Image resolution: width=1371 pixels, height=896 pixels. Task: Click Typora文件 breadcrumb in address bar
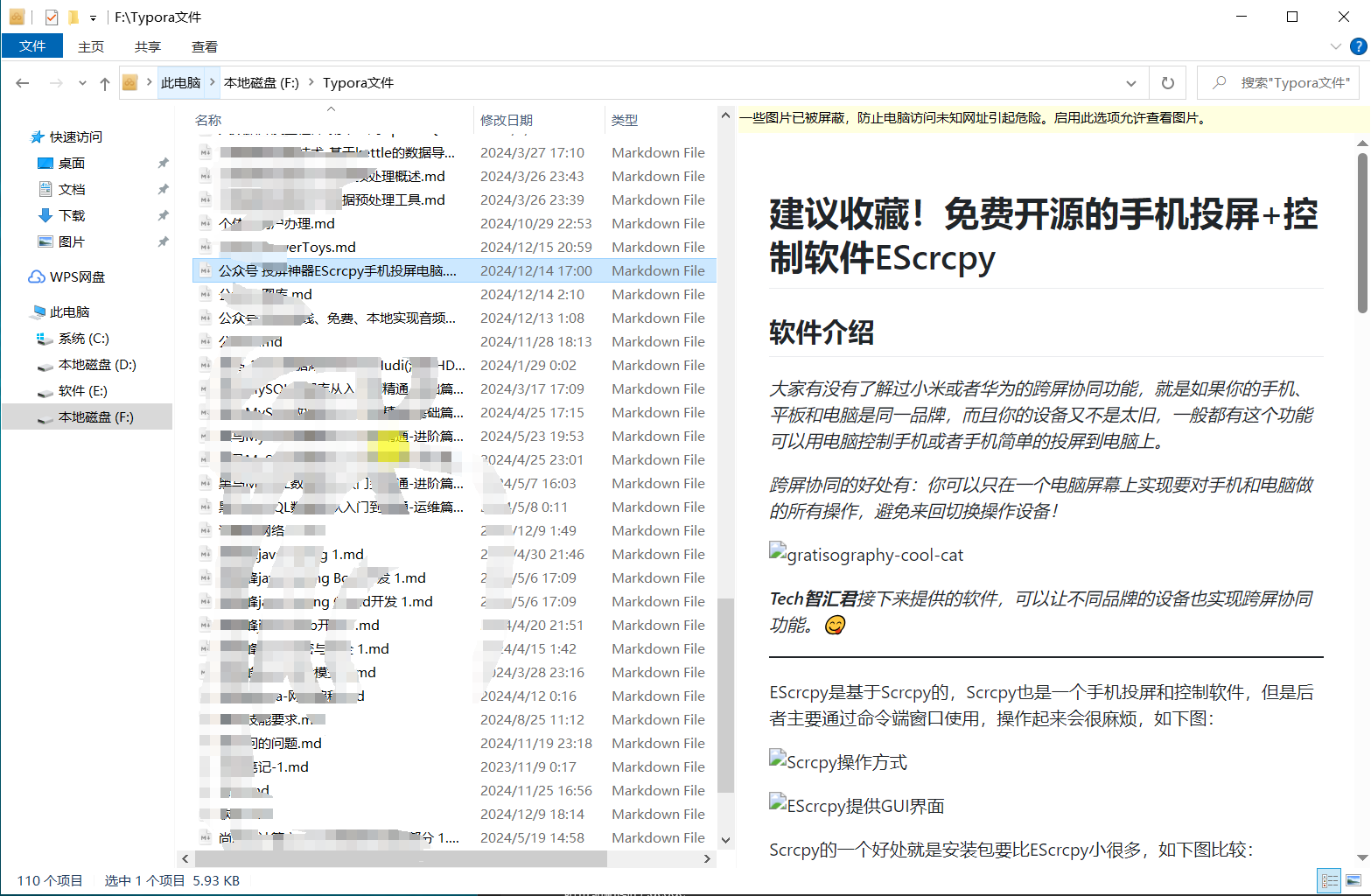tap(359, 83)
